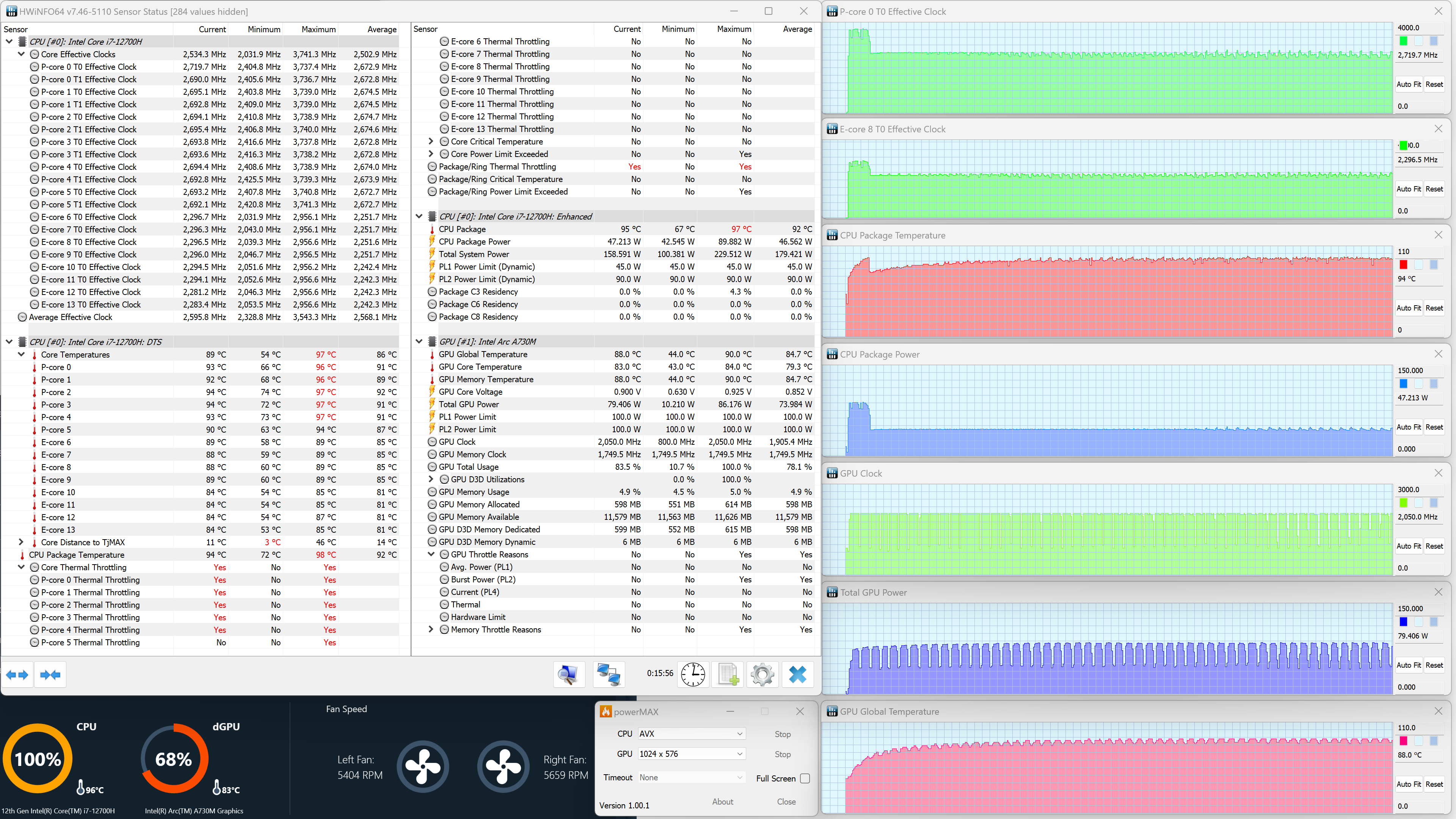Click Reset on the GPU Clock graph
The height and width of the screenshot is (819, 1456).
point(1434,546)
